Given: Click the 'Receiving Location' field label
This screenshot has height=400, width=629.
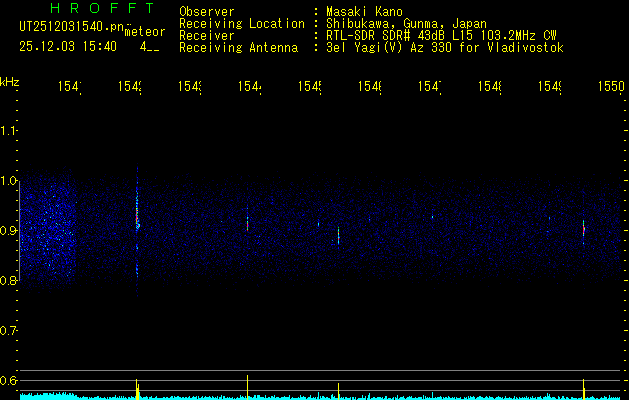Looking at the screenshot, I should click(x=241, y=24).
